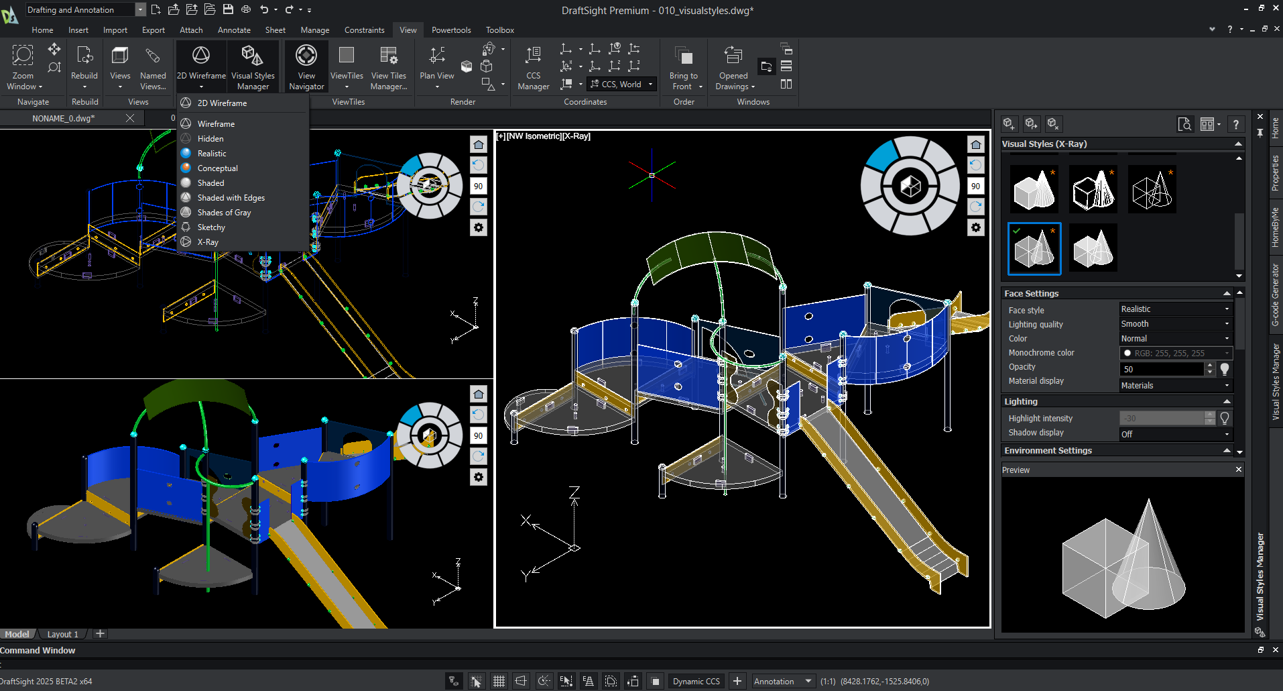The width and height of the screenshot is (1283, 691).
Task: Click the home icon in the X-Ray viewport
Action: [x=976, y=145]
